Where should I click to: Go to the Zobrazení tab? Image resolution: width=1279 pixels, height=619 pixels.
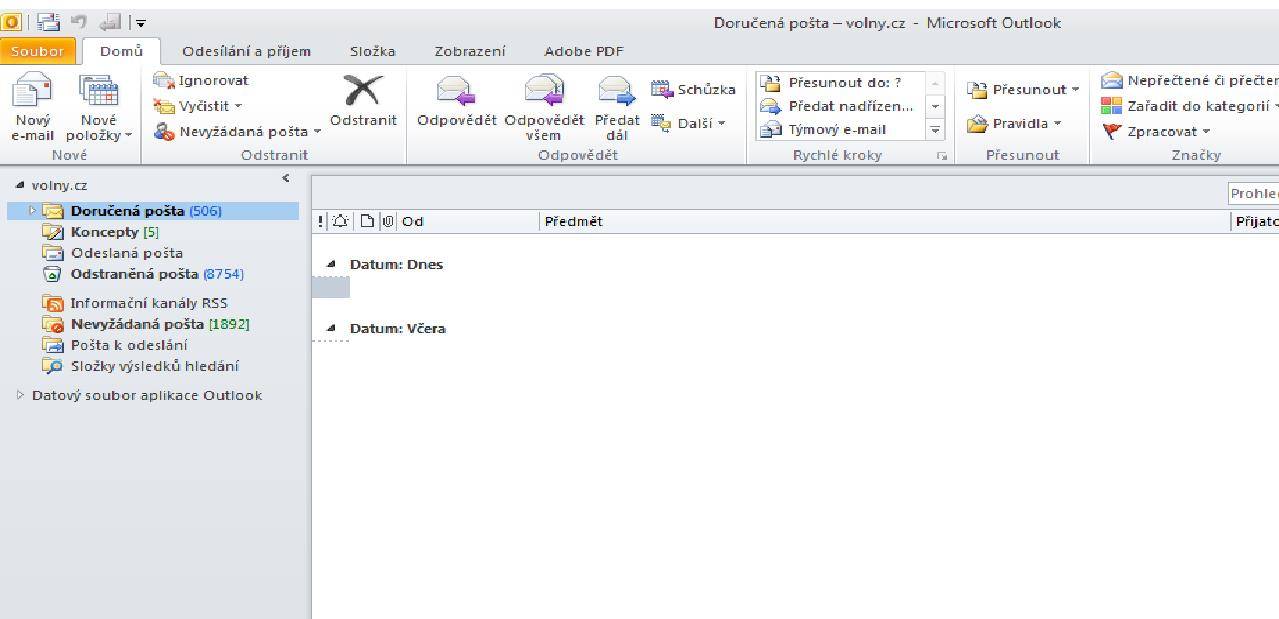469,51
